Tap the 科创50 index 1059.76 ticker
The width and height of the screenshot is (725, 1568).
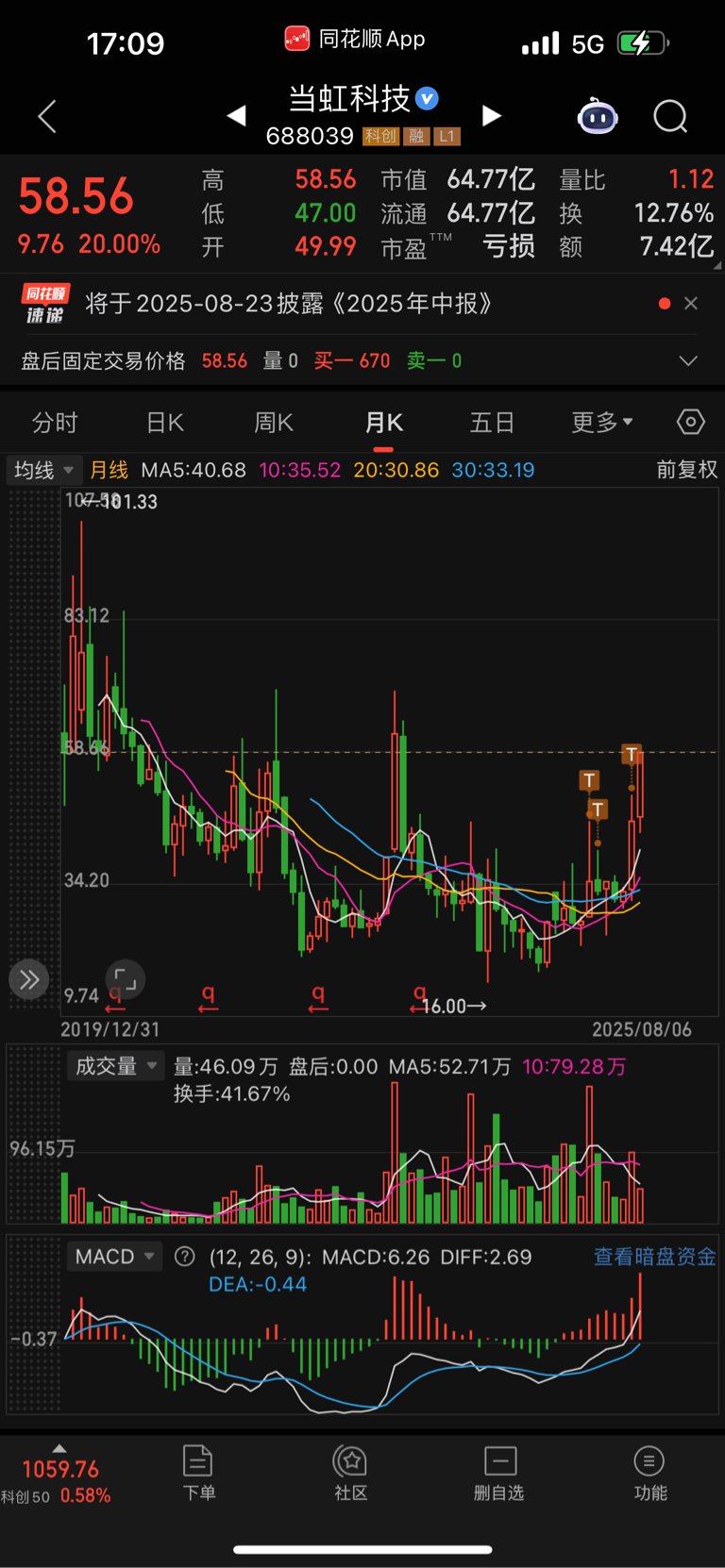coord(60,1469)
